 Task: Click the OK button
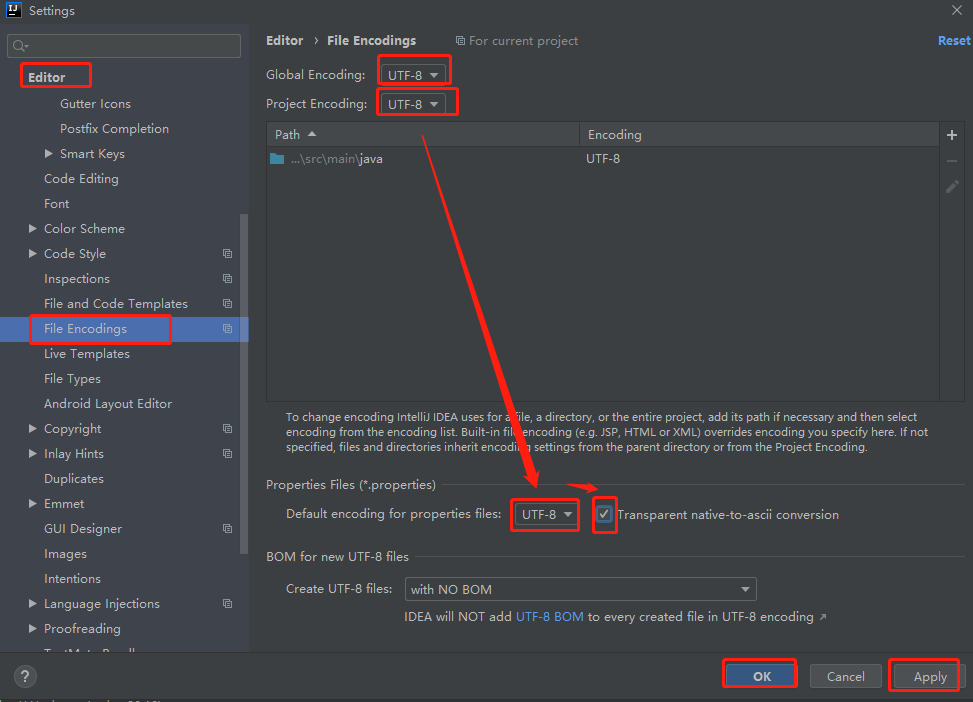pyautogui.click(x=761, y=676)
